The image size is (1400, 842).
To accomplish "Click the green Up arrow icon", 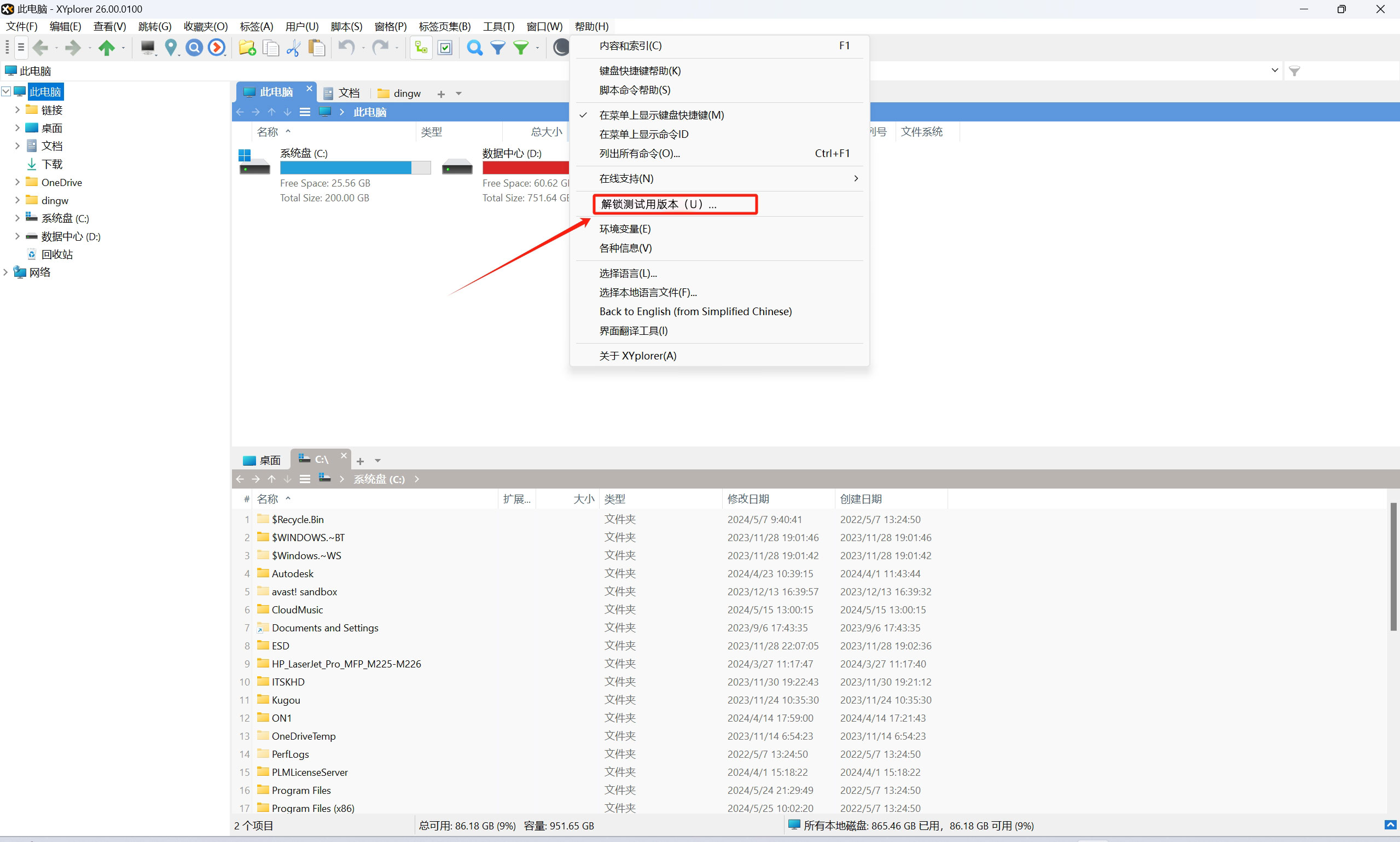I will (106, 48).
